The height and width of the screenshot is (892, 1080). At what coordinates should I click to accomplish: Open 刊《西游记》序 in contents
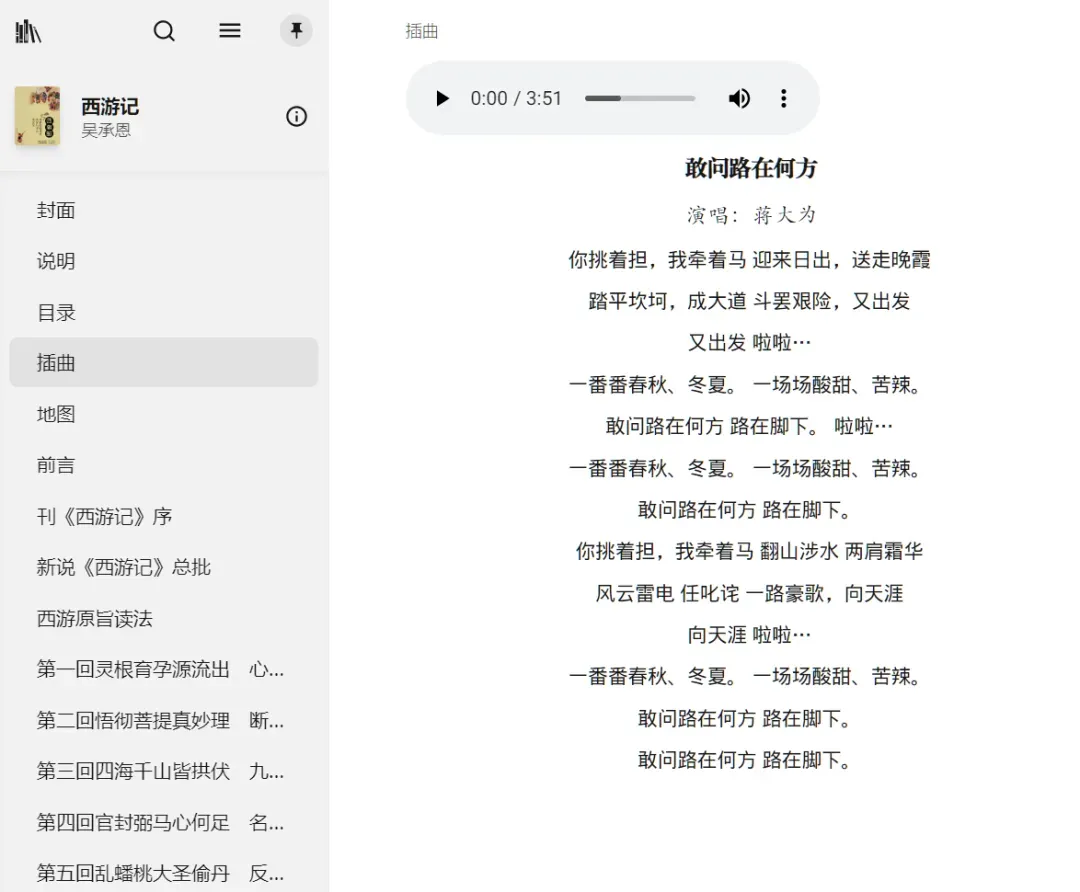coord(164,516)
